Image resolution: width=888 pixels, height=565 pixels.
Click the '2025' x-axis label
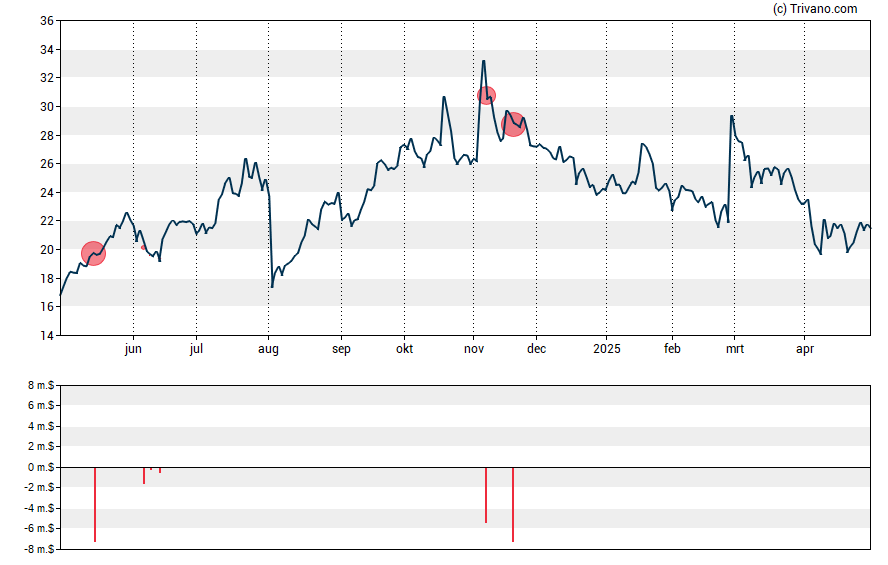[x=607, y=348]
